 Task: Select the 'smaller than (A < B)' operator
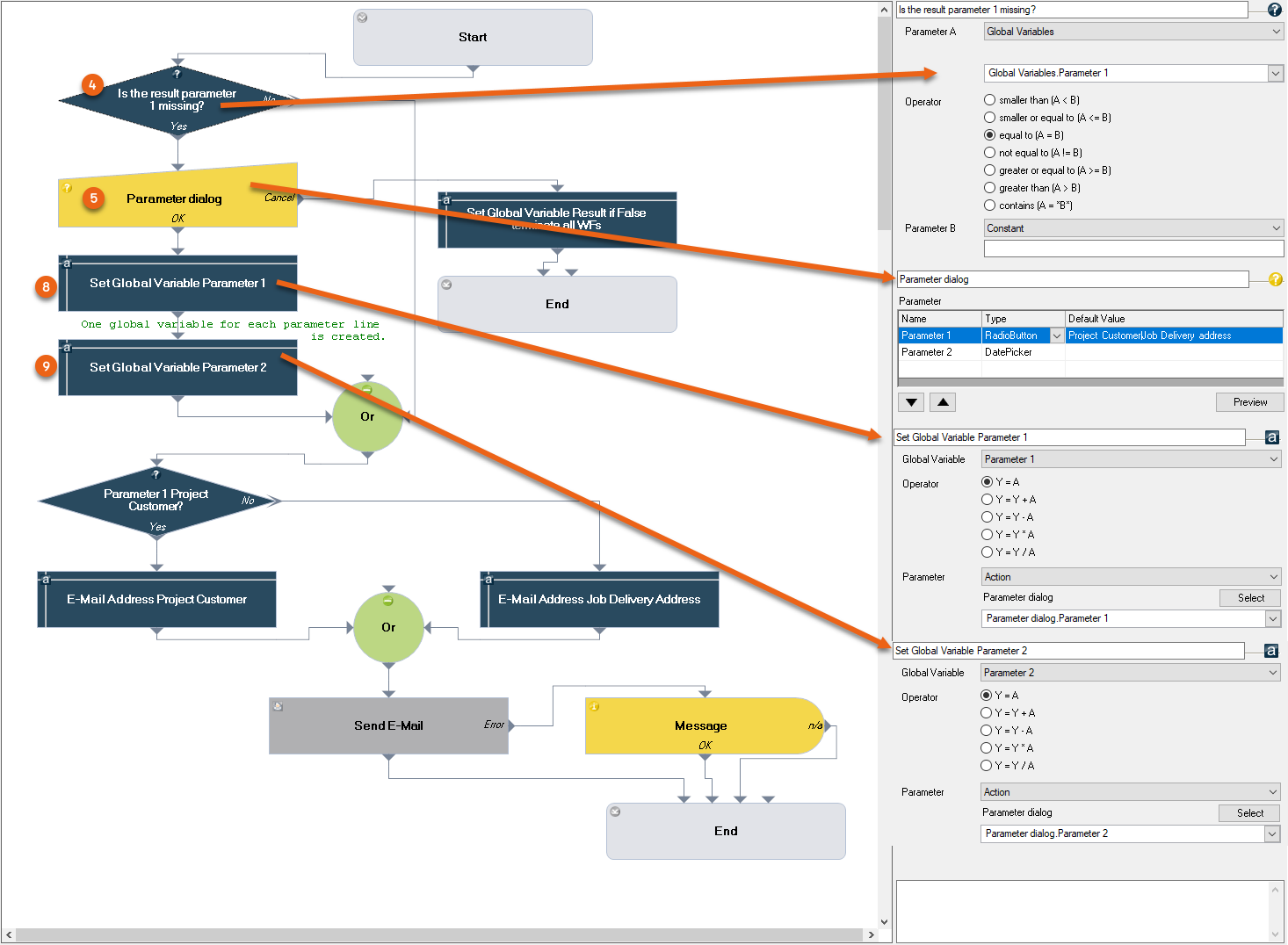pyautogui.click(x=990, y=100)
